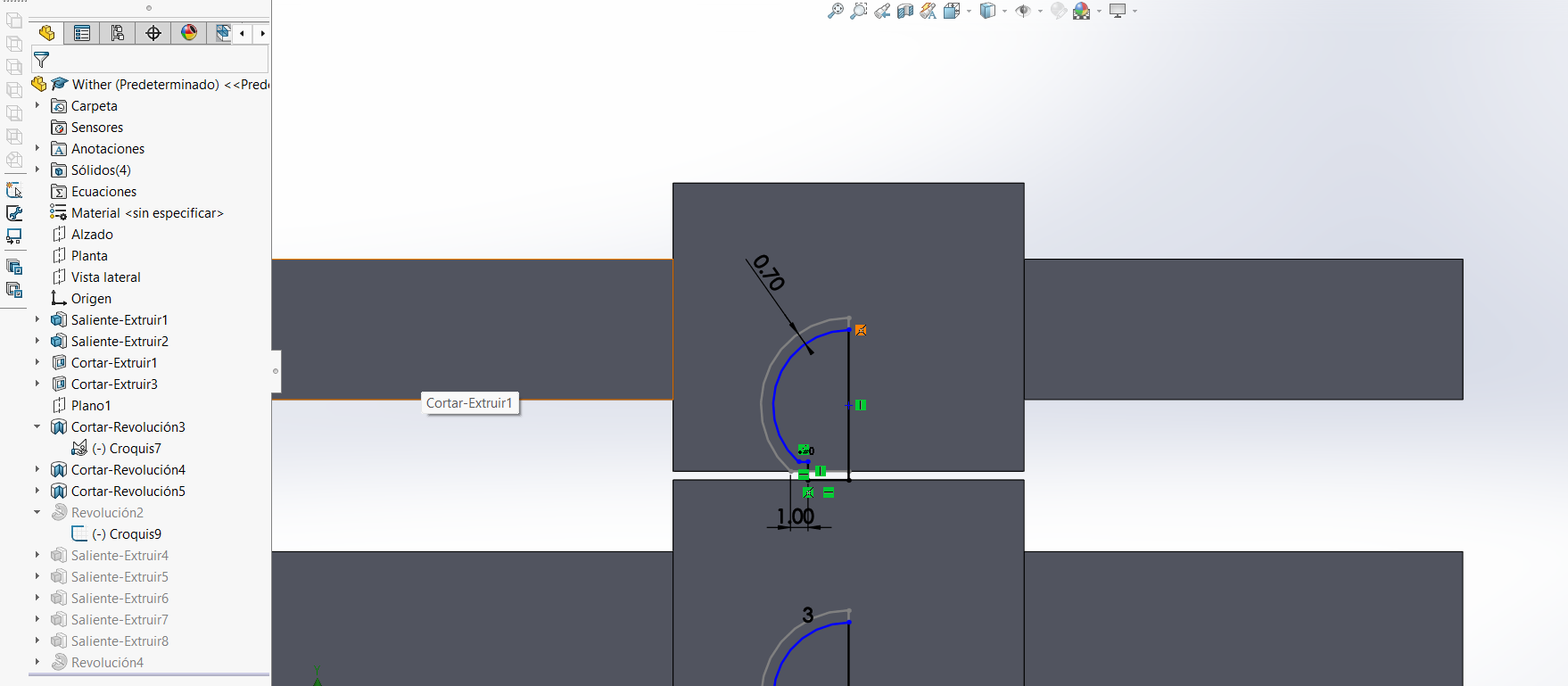Expand the Sólidos(4) folder

coord(37,169)
